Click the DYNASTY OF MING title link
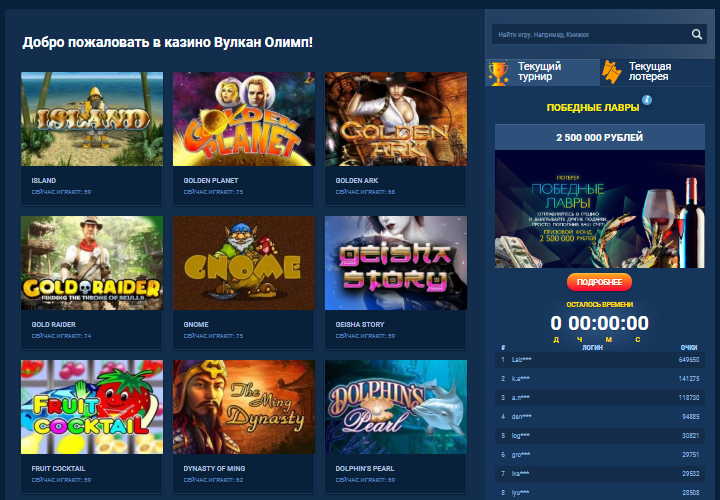This screenshot has width=720, height=500. [215, 468]
